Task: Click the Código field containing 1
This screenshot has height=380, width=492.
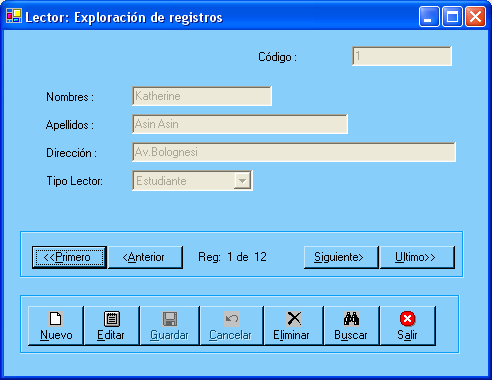Action: (x=402, y=56)
